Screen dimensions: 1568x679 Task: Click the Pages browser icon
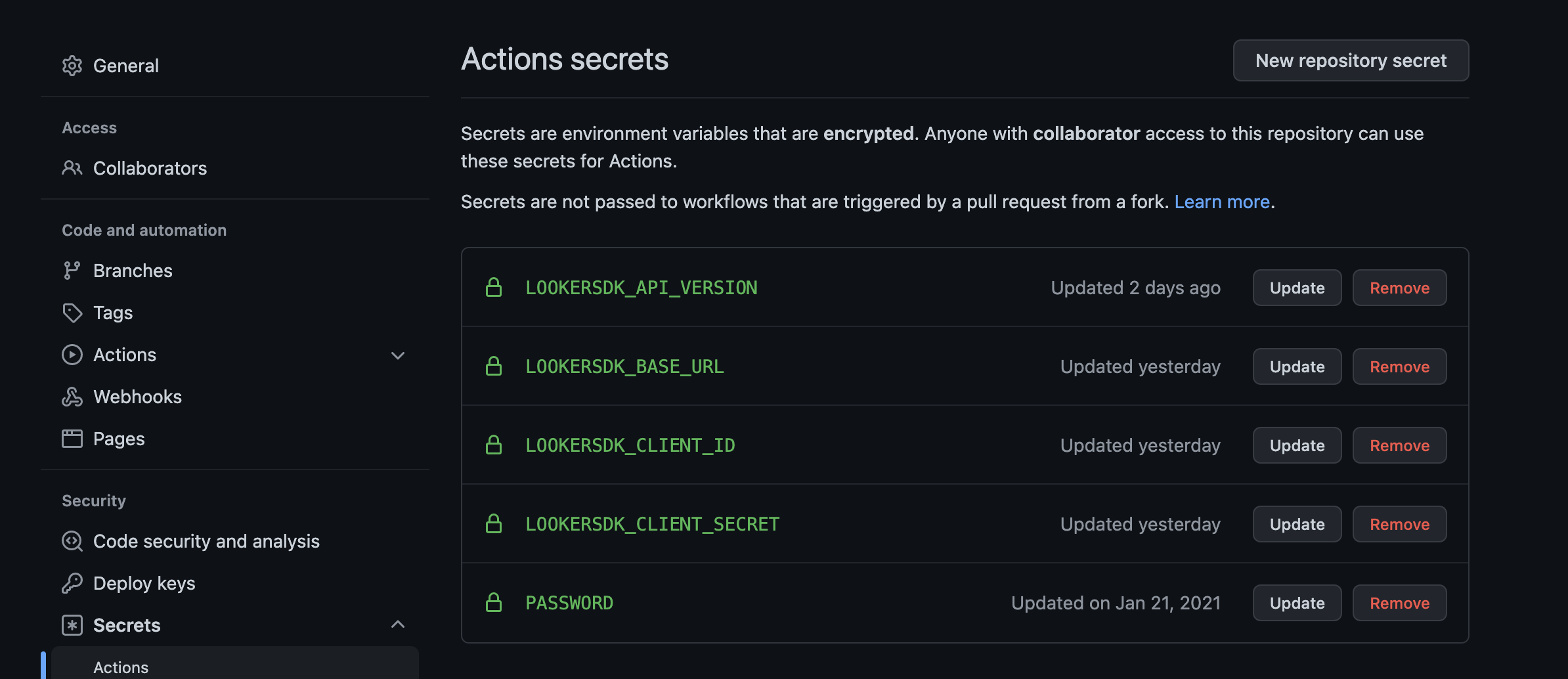point(72,439)
